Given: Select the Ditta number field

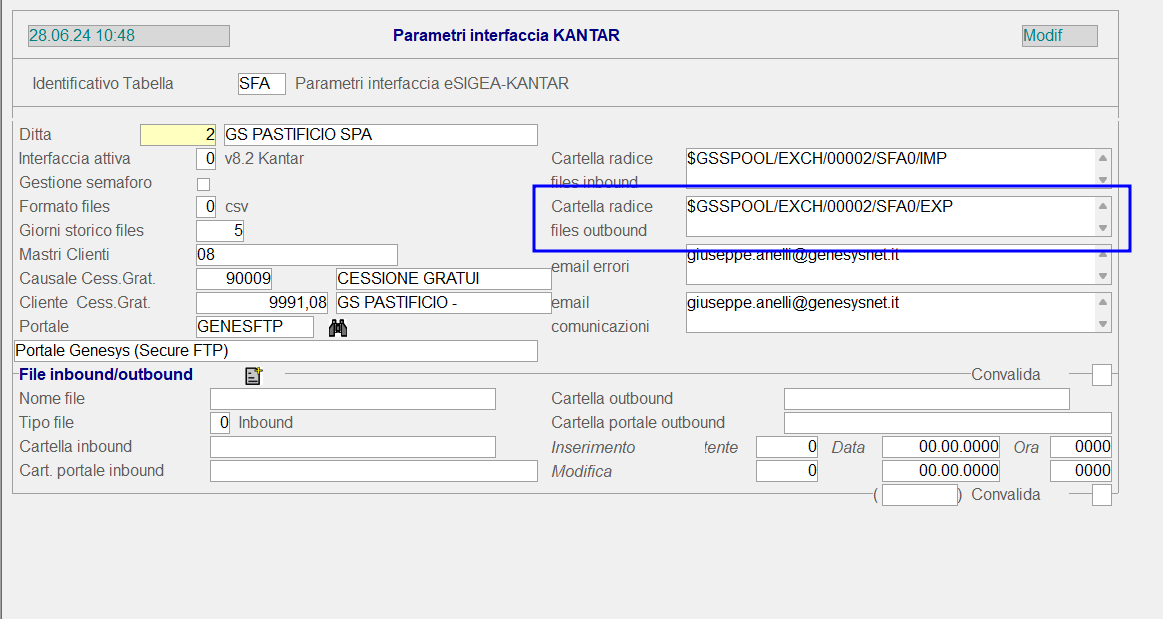Looking at the screenshot, I should pyautogui.click(x=178, y=135).
